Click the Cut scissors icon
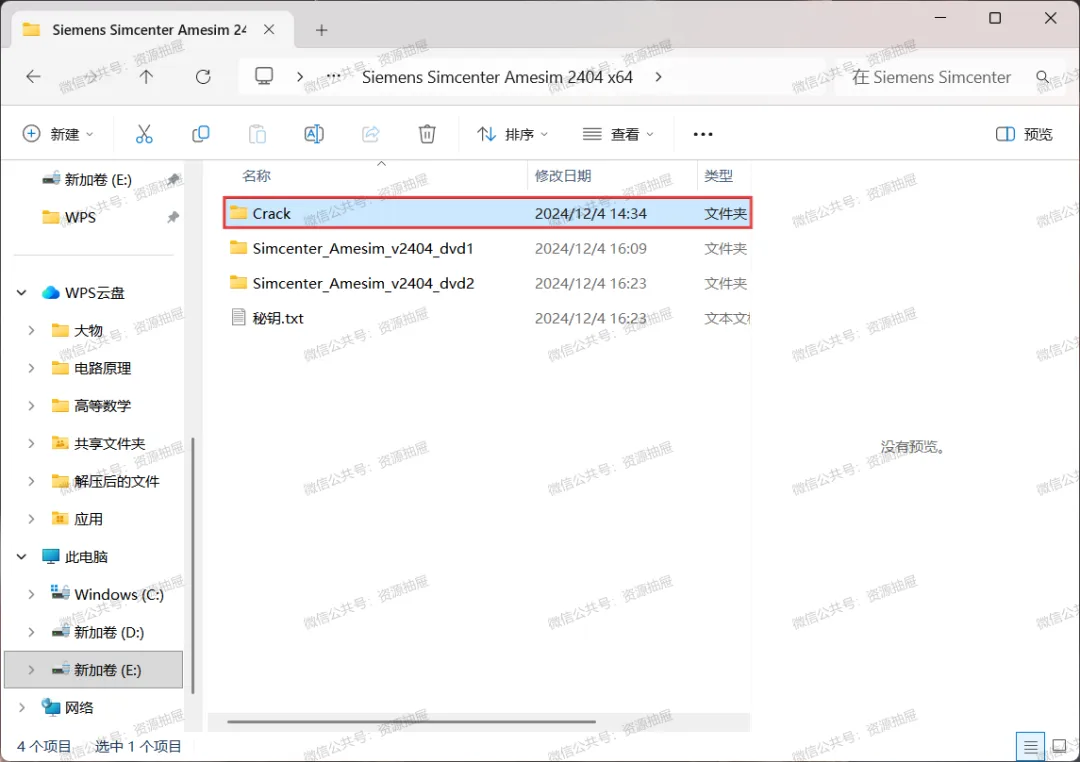 click(144, 134)
